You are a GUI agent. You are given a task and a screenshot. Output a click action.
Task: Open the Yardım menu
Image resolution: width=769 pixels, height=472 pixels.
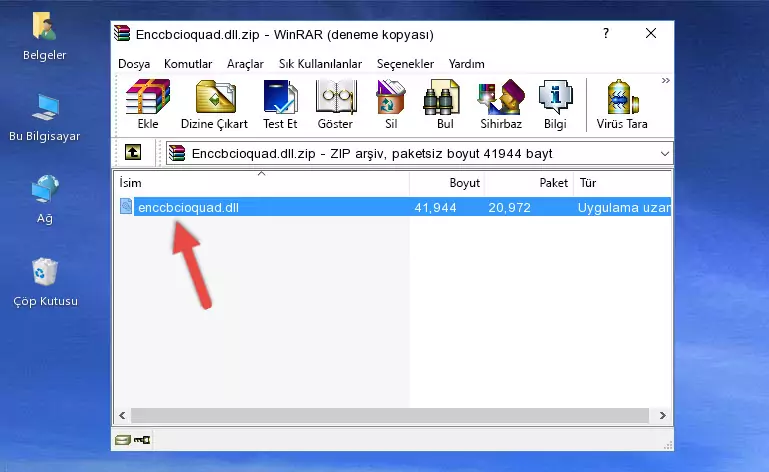point(466,64)
